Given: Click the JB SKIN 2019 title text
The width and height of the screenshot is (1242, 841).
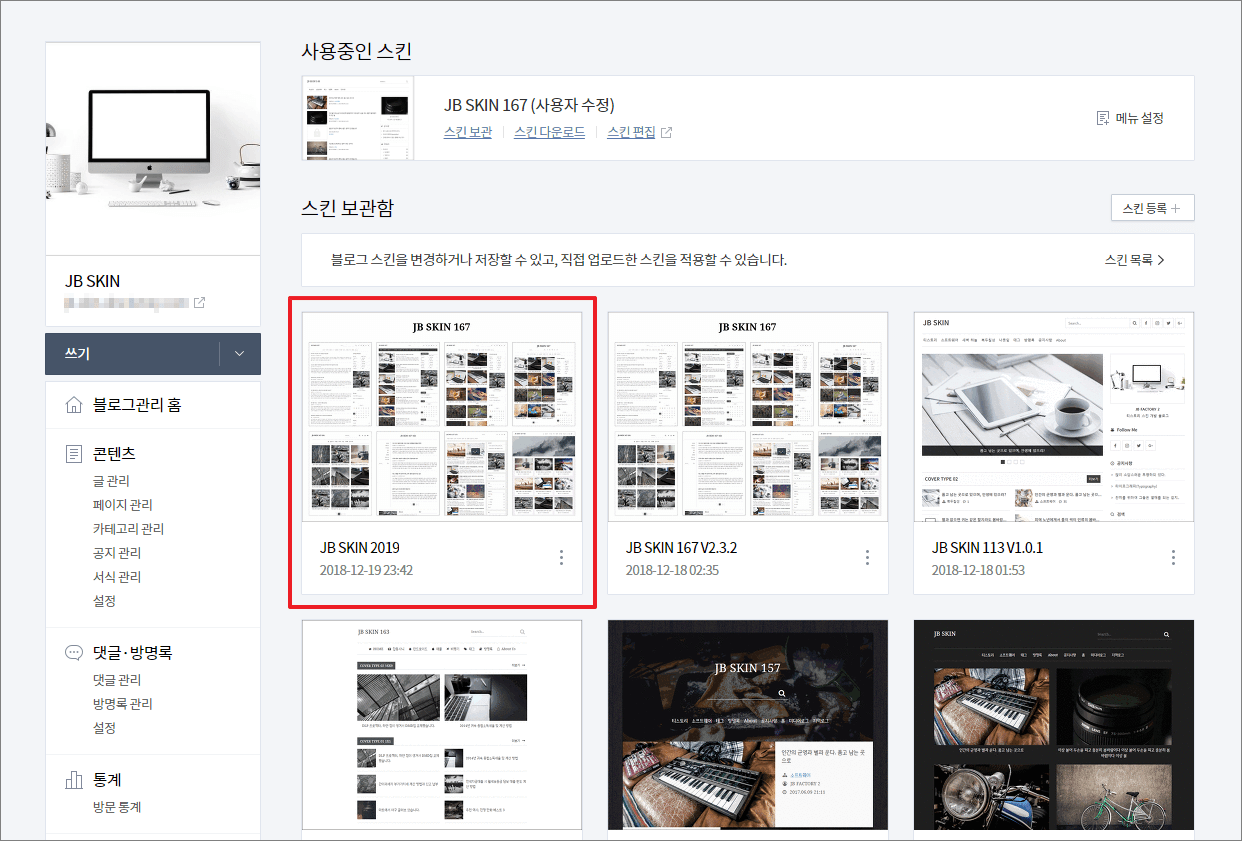Looking at the screenshot, I should tap(360, 548).
